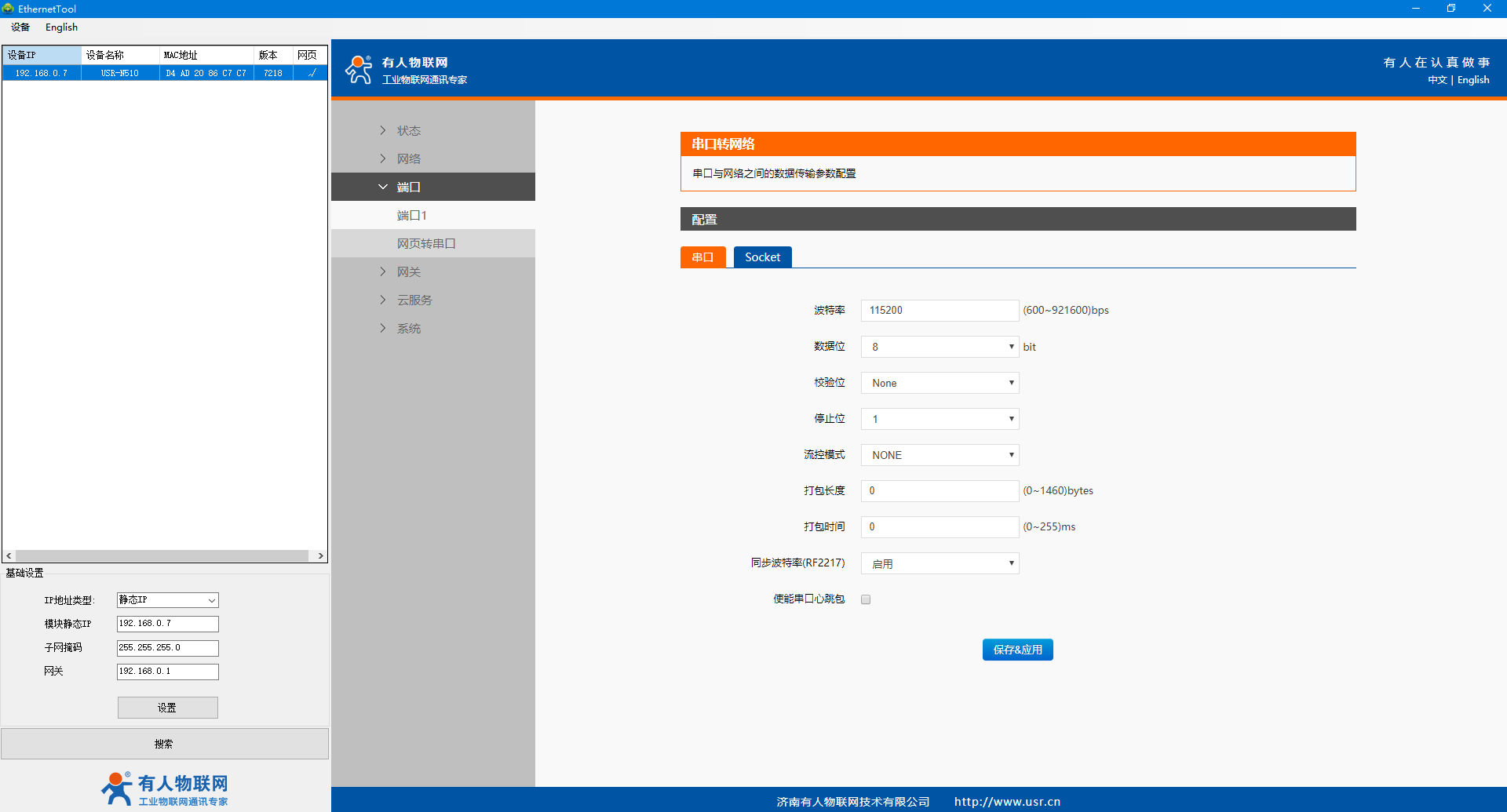
Task: Click the 保存&应用 button
Action: click(1017, 650)
